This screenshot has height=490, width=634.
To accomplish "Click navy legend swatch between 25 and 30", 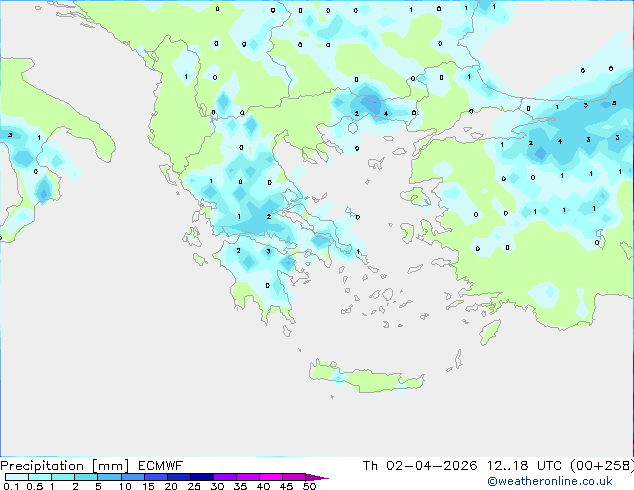I will [201, 477].
